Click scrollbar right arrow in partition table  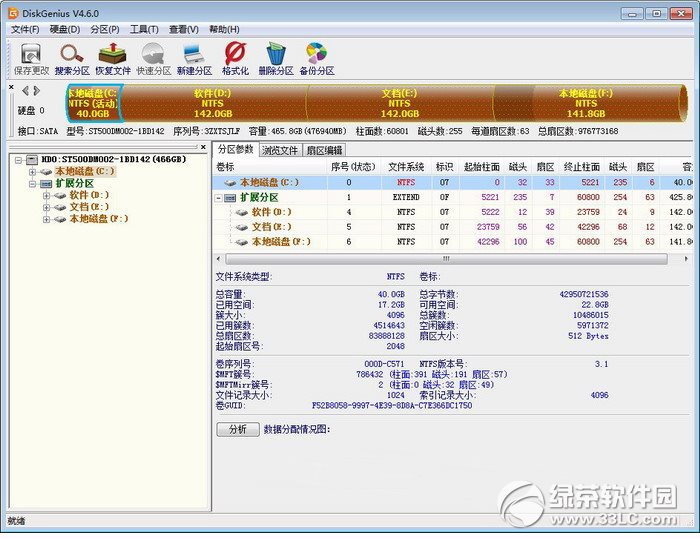(x=686, y=259)
